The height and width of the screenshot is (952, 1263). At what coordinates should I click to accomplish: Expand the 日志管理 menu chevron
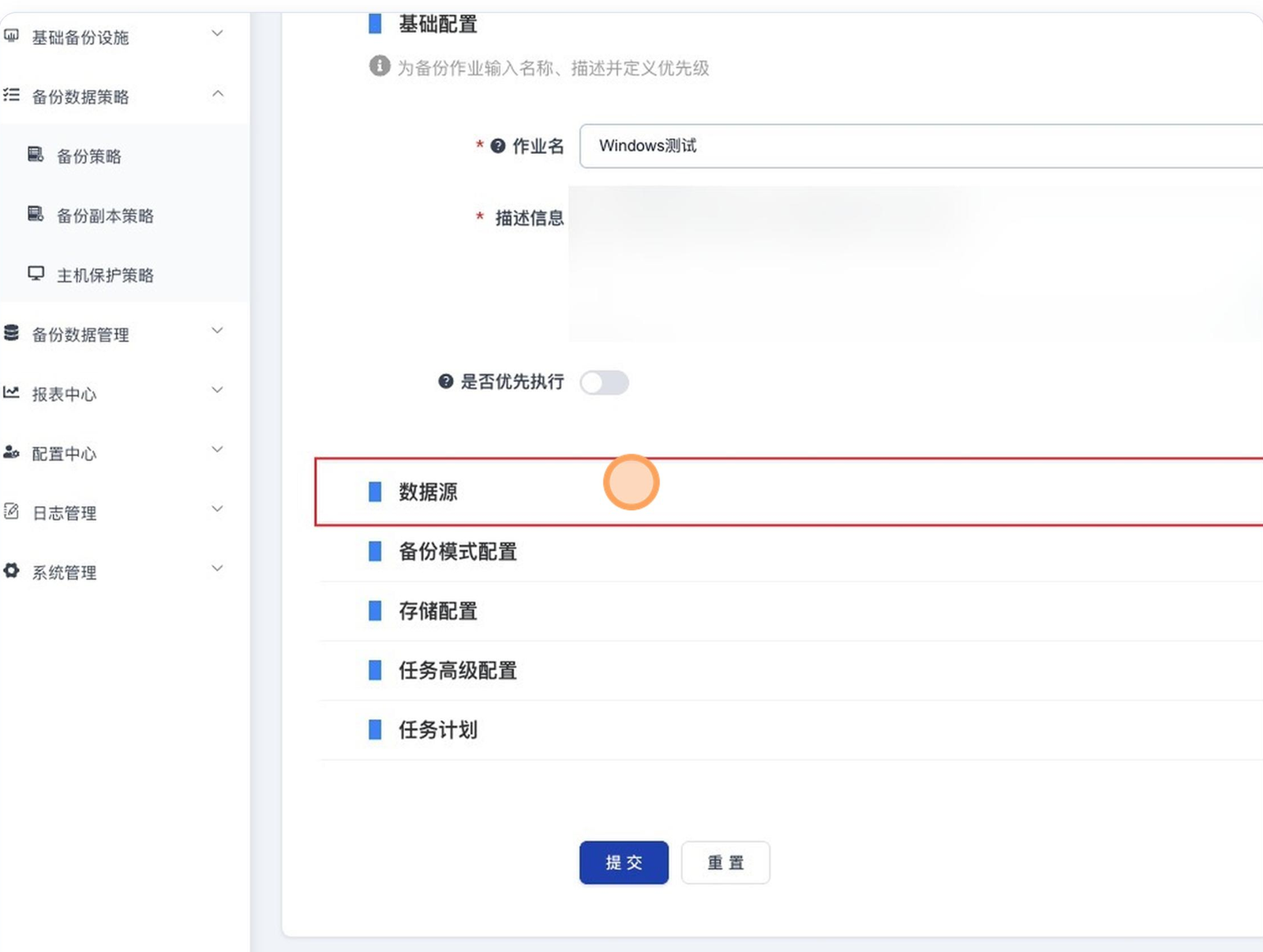pos(218,509)
